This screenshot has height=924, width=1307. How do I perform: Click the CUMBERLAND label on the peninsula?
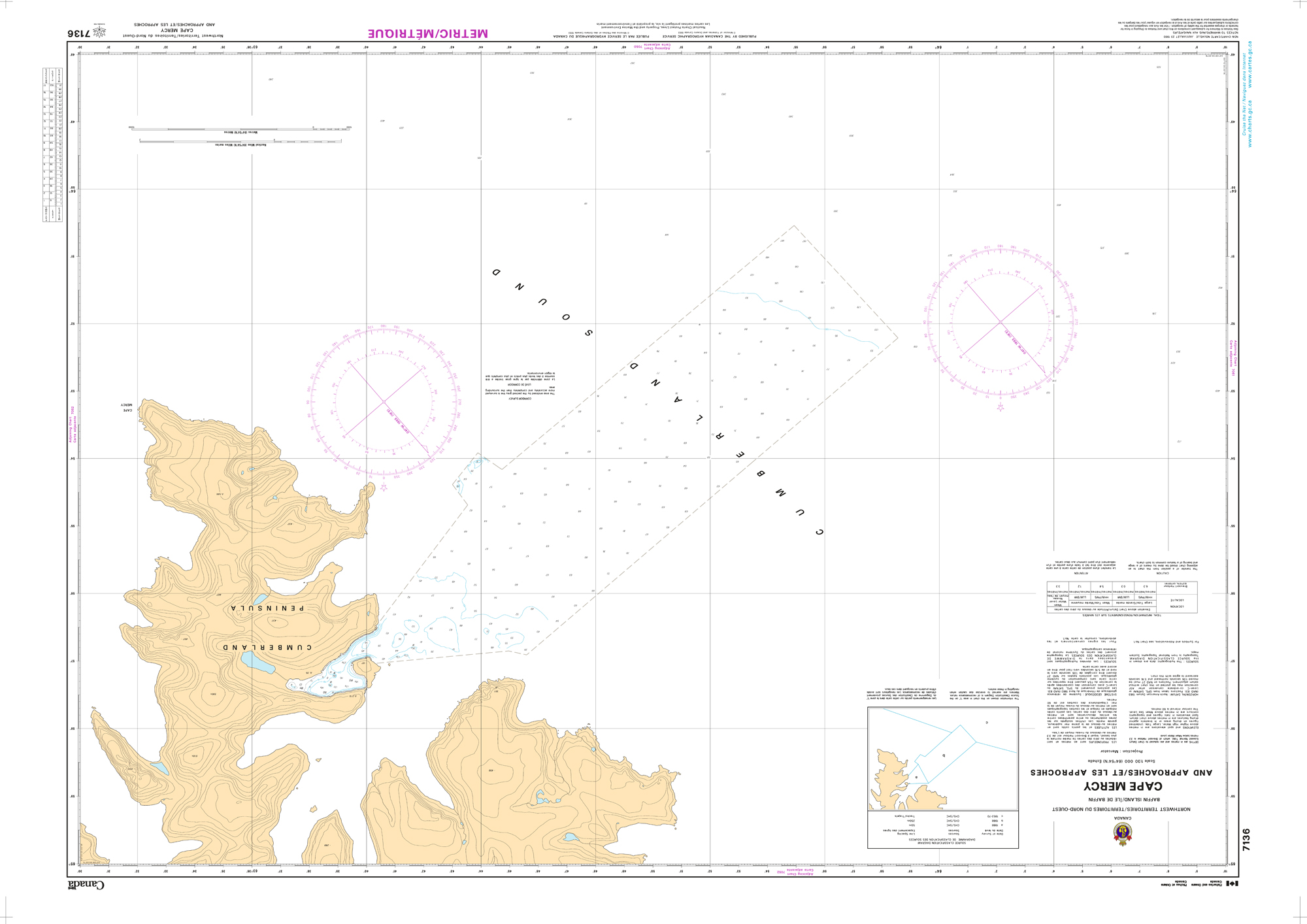tap(267, 647)
